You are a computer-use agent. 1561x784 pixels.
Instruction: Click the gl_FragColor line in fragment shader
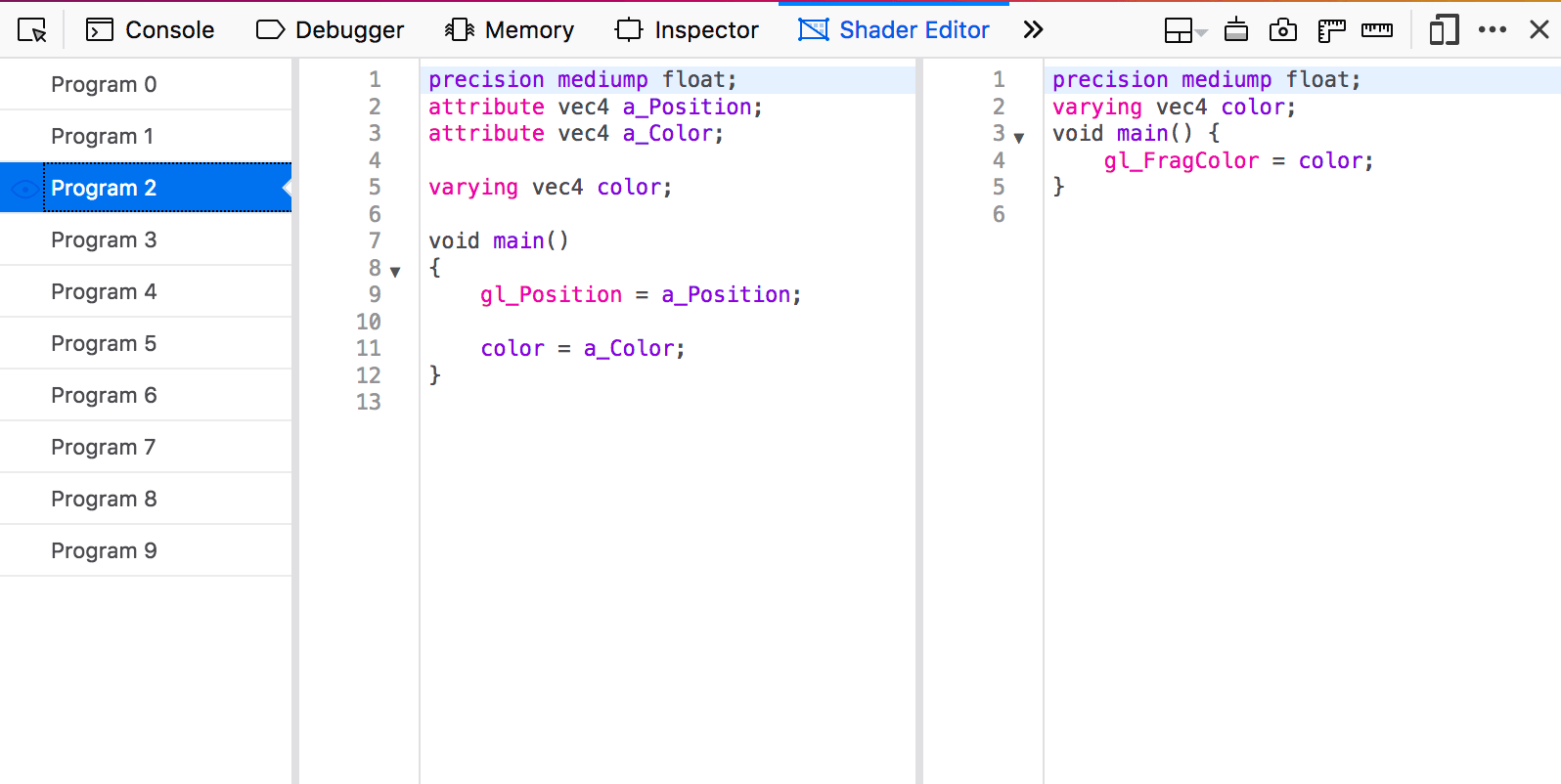tap(1238, 161)
